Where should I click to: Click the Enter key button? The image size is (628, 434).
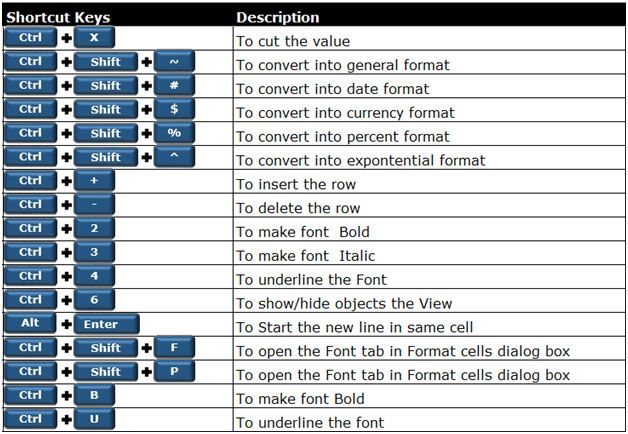[107, 324]
